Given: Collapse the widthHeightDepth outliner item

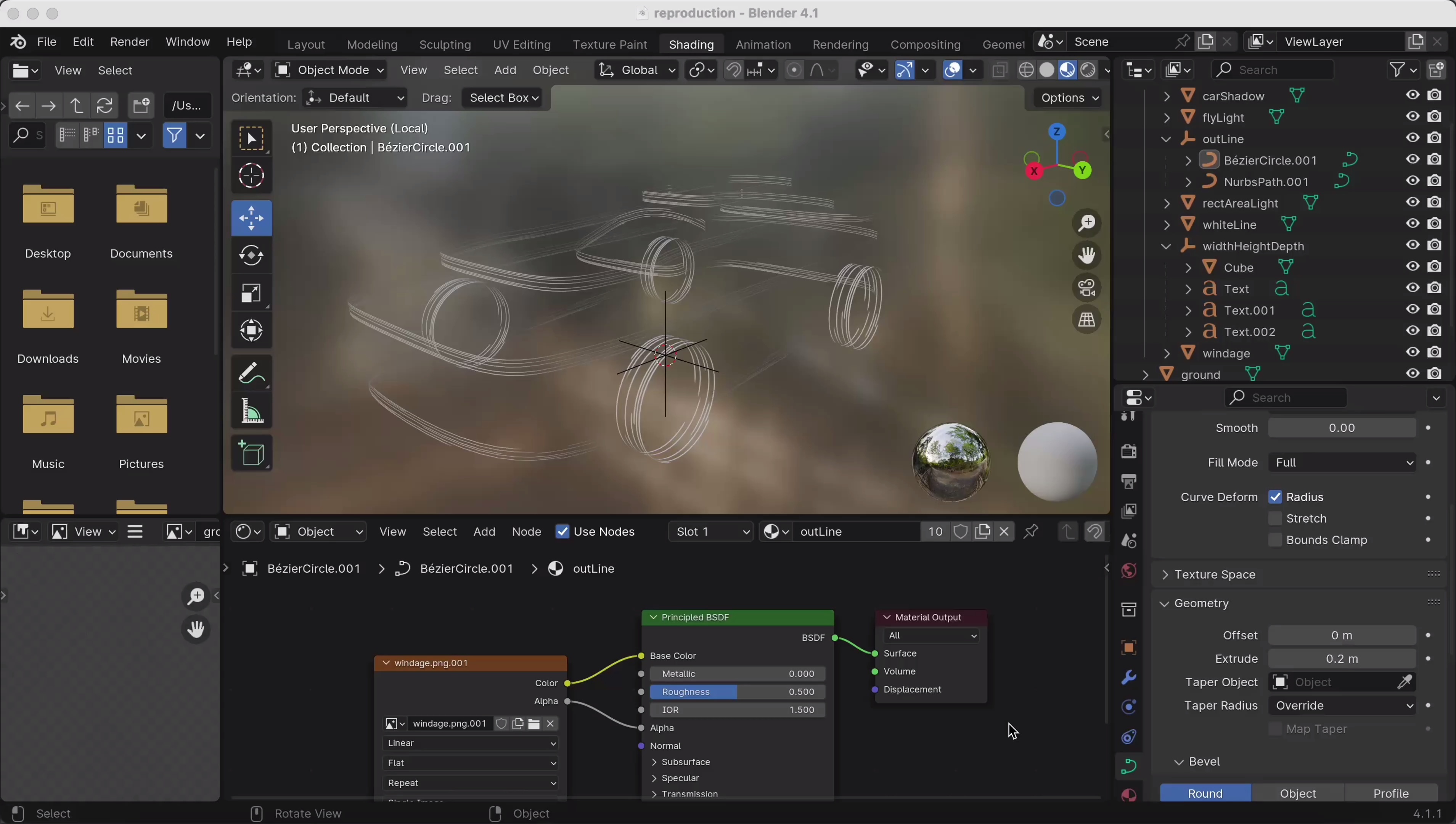Looking at the screenshot, I should click(1166, 247).
